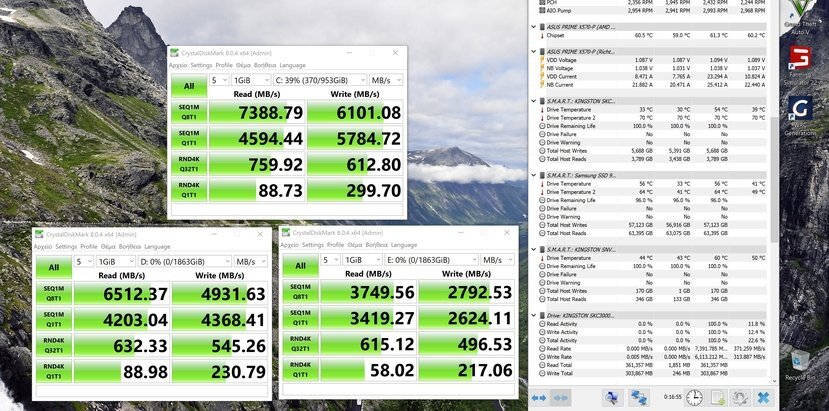Run SEQ1M Q8T1 test in C: drive window
This screenshot has height=411, width=829.
tap(189, 112)
